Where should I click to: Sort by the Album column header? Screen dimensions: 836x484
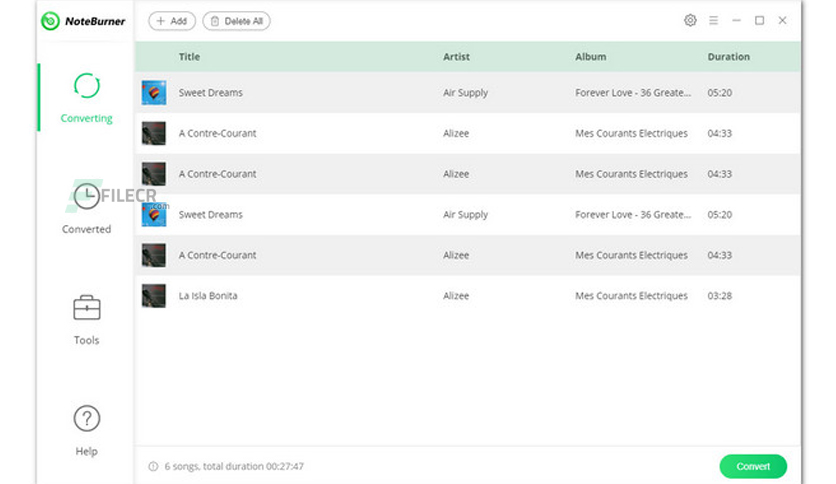click(x=591, y=57)
